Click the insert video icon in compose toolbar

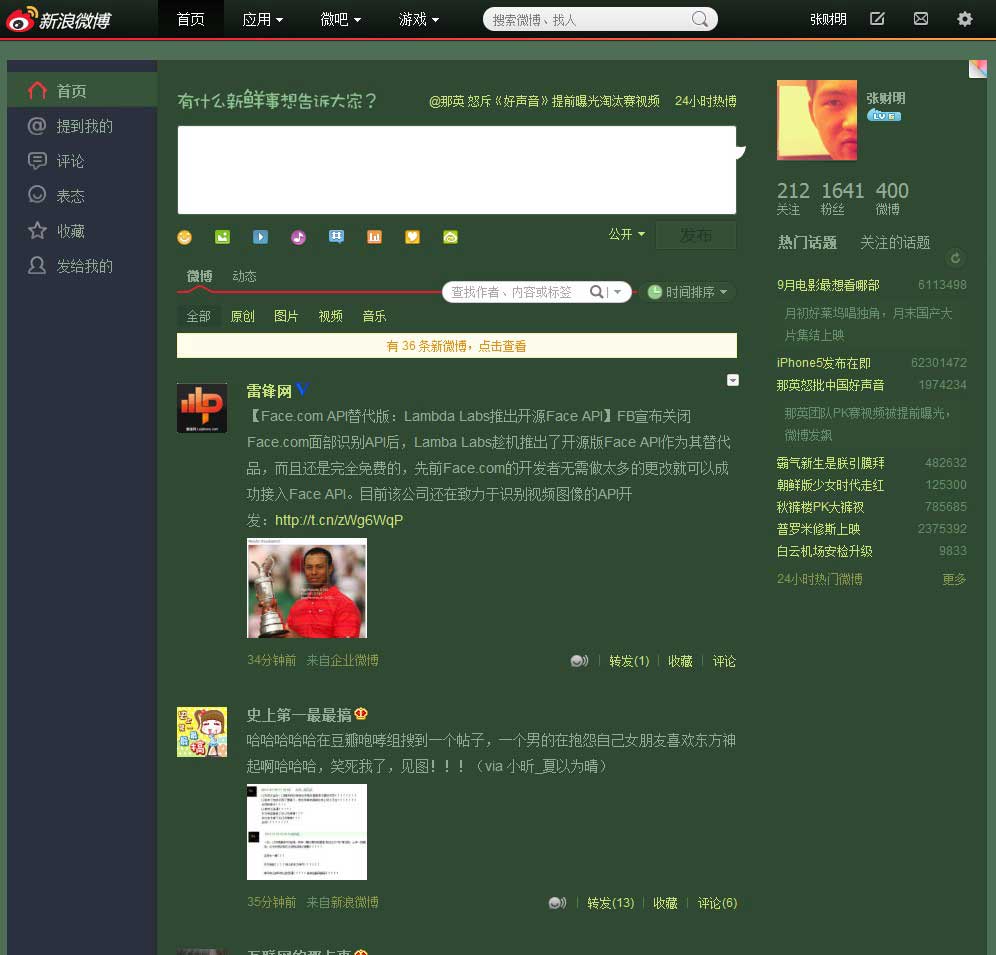tap(260, 237)
